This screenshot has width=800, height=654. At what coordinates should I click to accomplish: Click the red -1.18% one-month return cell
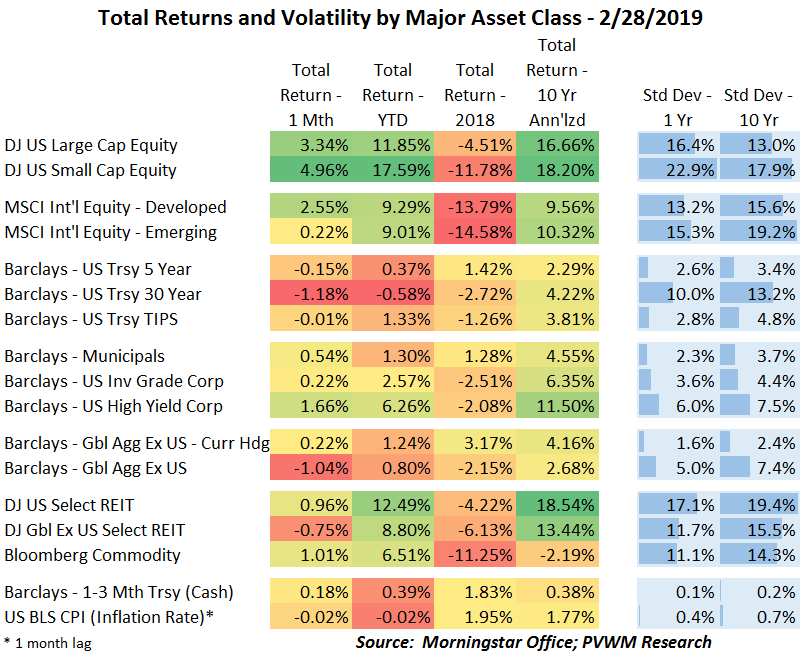tap(311, 294)
